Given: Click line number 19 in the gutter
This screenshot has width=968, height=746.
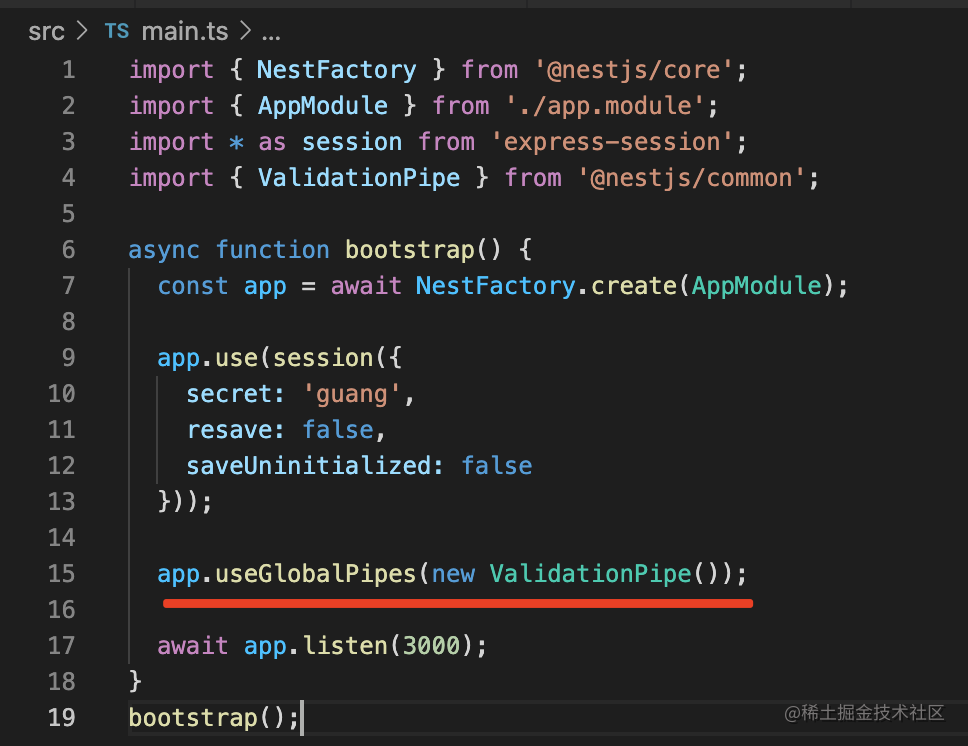Looking at the screenshot, I should pyautogui.click(x=61, y=717).
